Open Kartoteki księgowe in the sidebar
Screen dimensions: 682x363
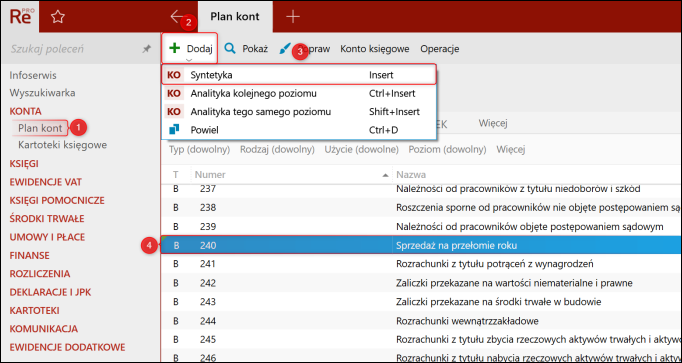[x=63, y=145]
